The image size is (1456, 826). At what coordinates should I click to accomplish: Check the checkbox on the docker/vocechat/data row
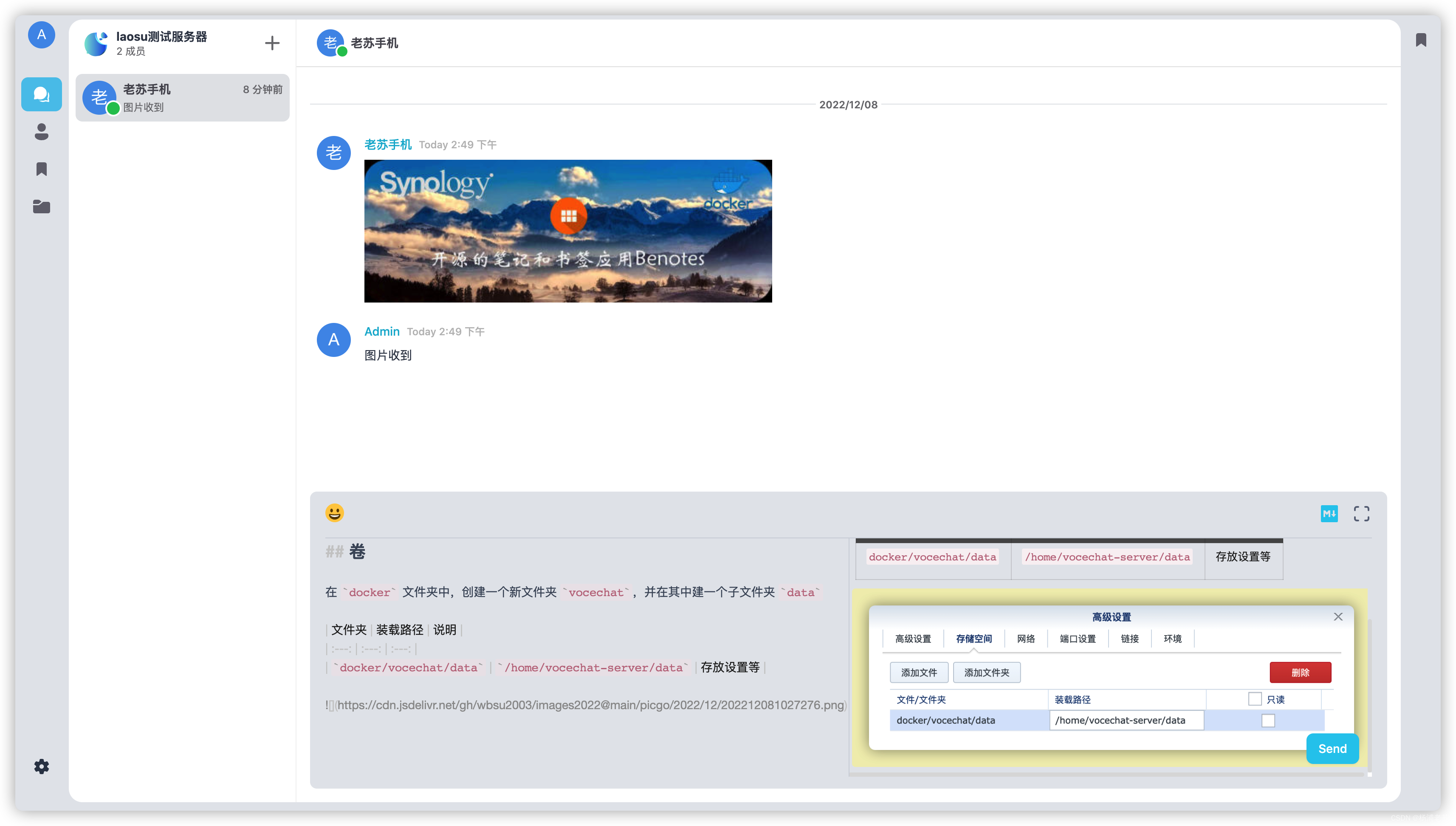click(x=1268, y=720)
